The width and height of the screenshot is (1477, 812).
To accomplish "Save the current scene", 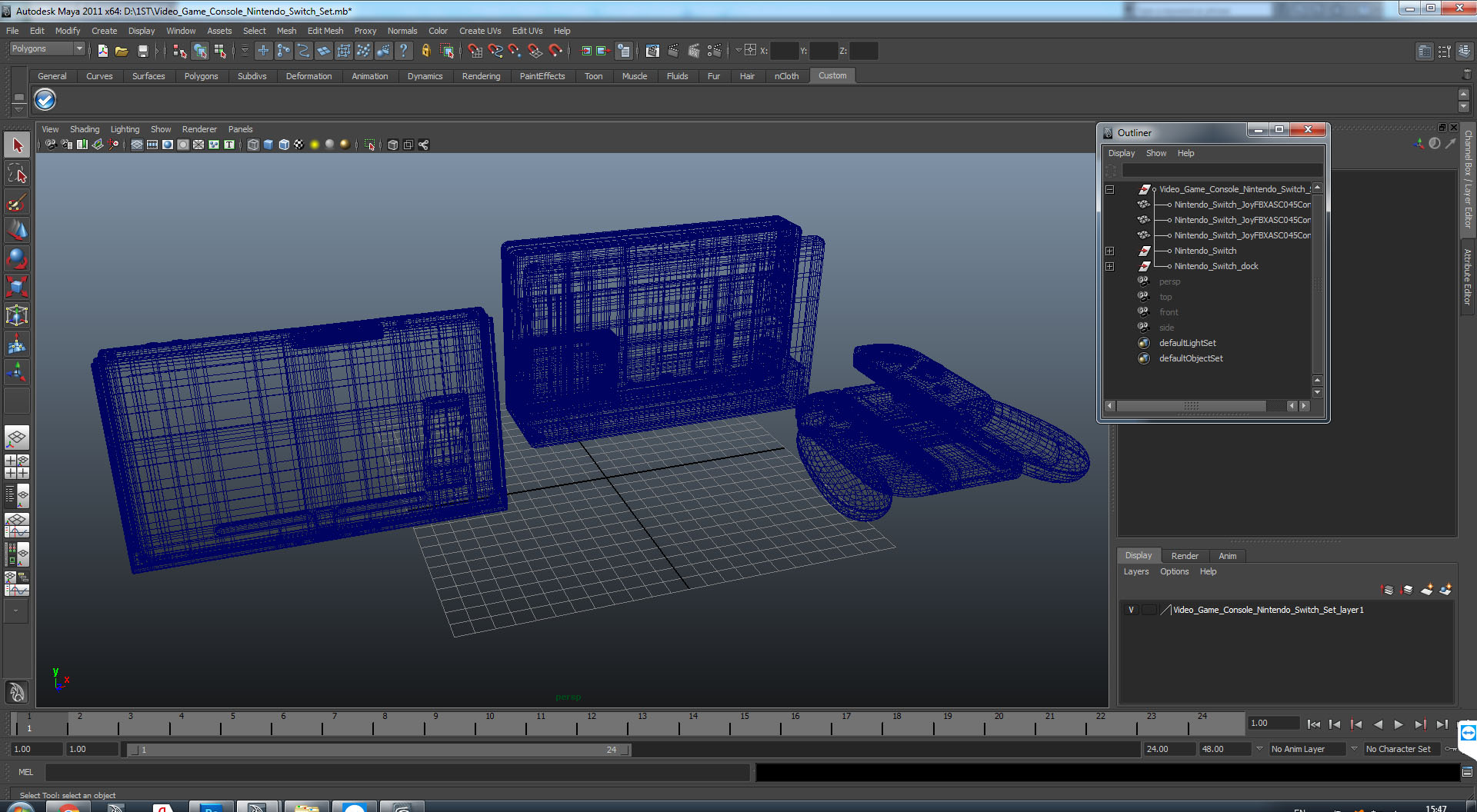I will [142, 51].
